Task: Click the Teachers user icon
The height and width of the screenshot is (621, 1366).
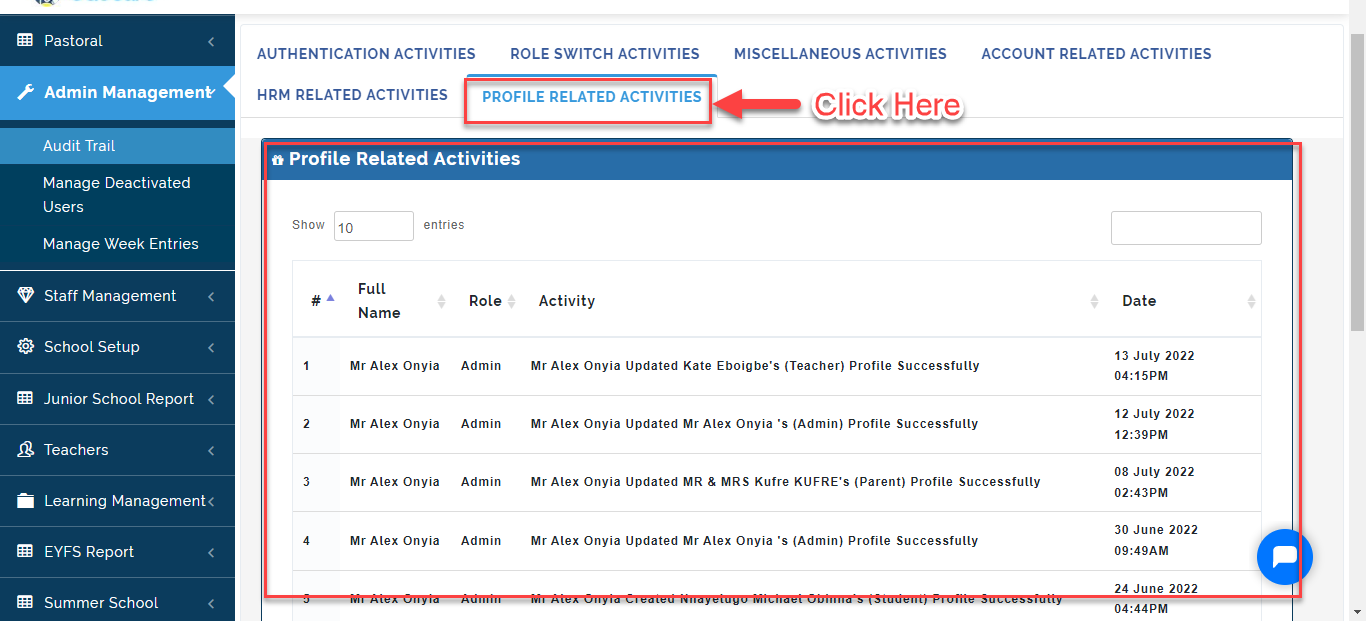Action: [x=25, y=450]
